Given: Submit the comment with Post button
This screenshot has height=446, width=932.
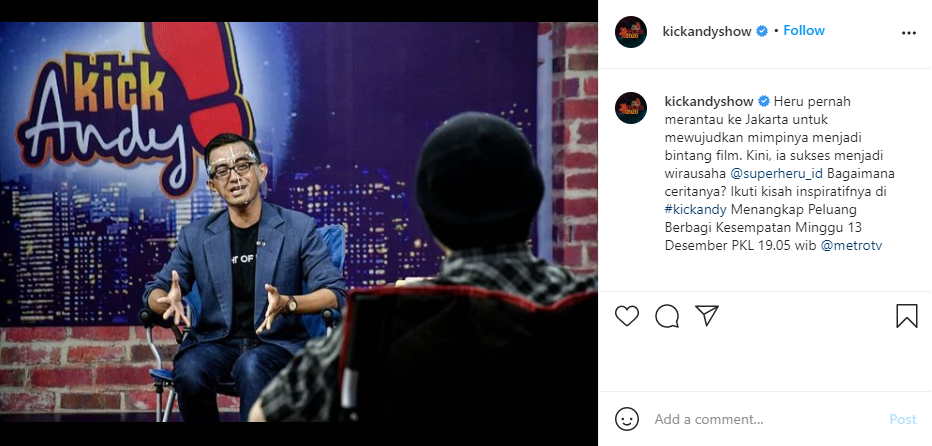Looking at the screenshot, I should point(902,419).
